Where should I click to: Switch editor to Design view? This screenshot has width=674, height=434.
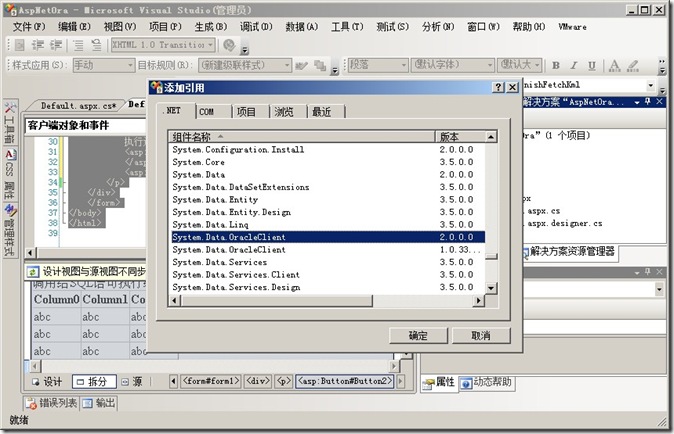click(x=47, y=382)
